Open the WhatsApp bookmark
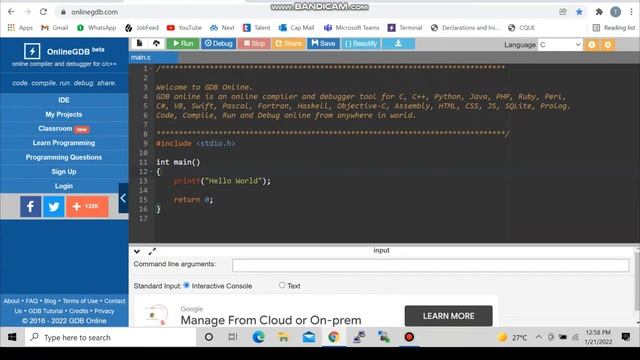 click(97, 28)
